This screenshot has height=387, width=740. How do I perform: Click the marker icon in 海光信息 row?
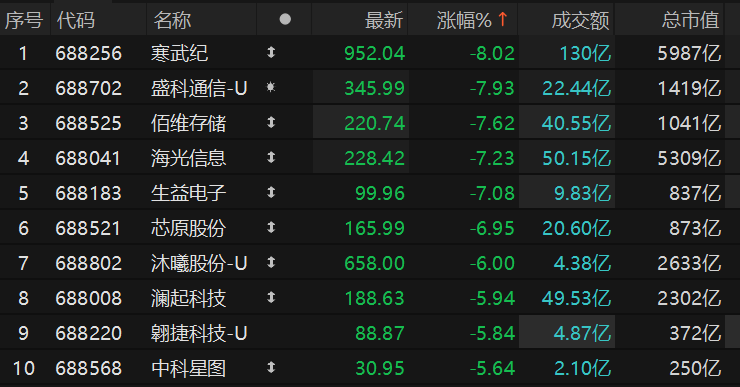pos(271,158)
